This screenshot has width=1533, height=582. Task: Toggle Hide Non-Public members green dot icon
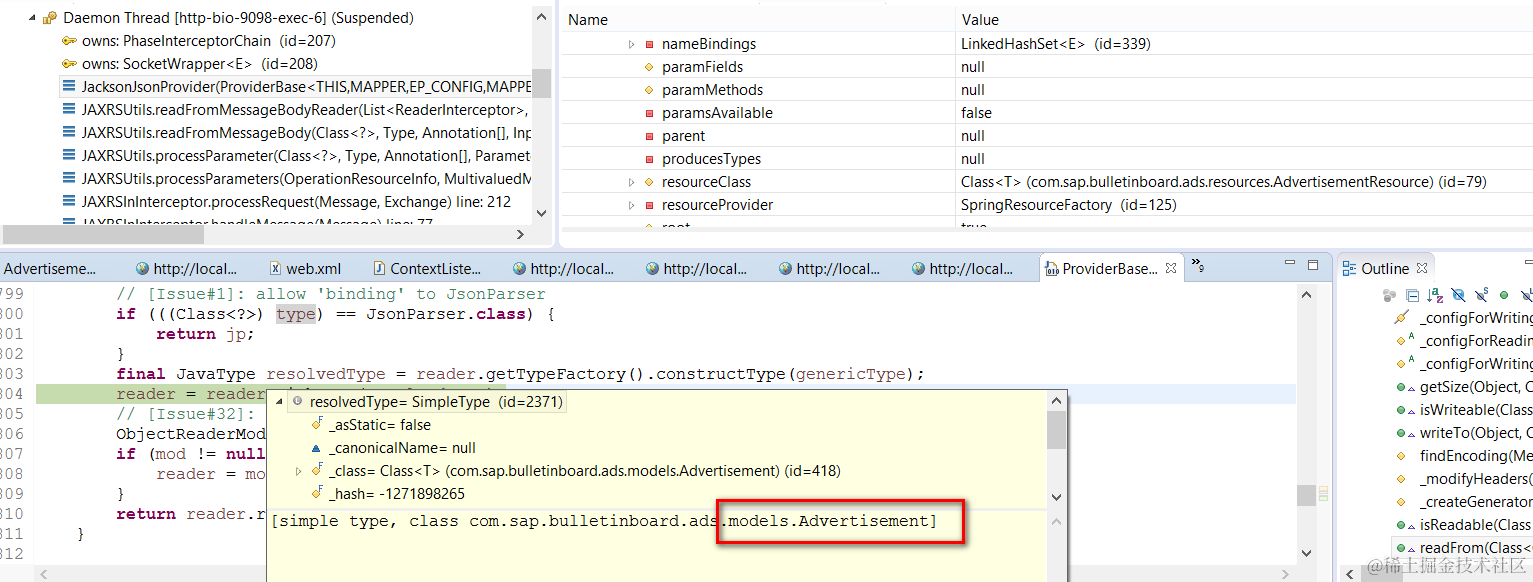[1503, 295]
